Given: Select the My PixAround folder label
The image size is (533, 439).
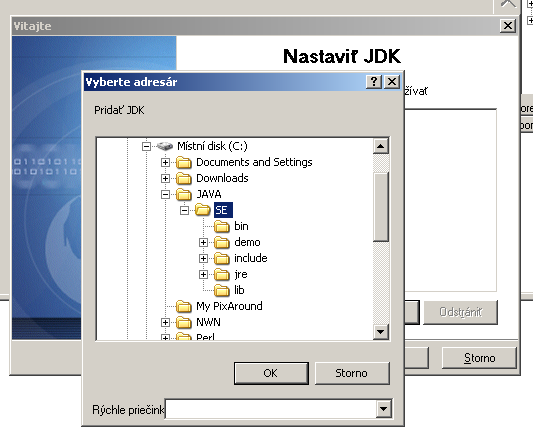Looking at the screenshot, I should click(x=229, y=306).
